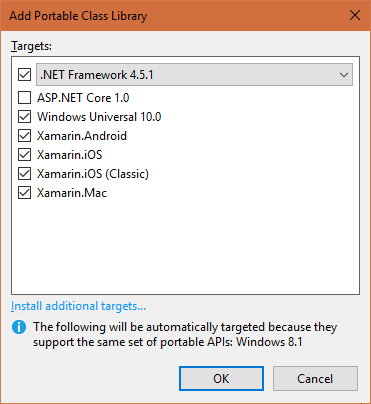Untick the Windows Universal 10.0 checkbox
The width and height of the screenshot is (371, 404).
click(24, 117)
